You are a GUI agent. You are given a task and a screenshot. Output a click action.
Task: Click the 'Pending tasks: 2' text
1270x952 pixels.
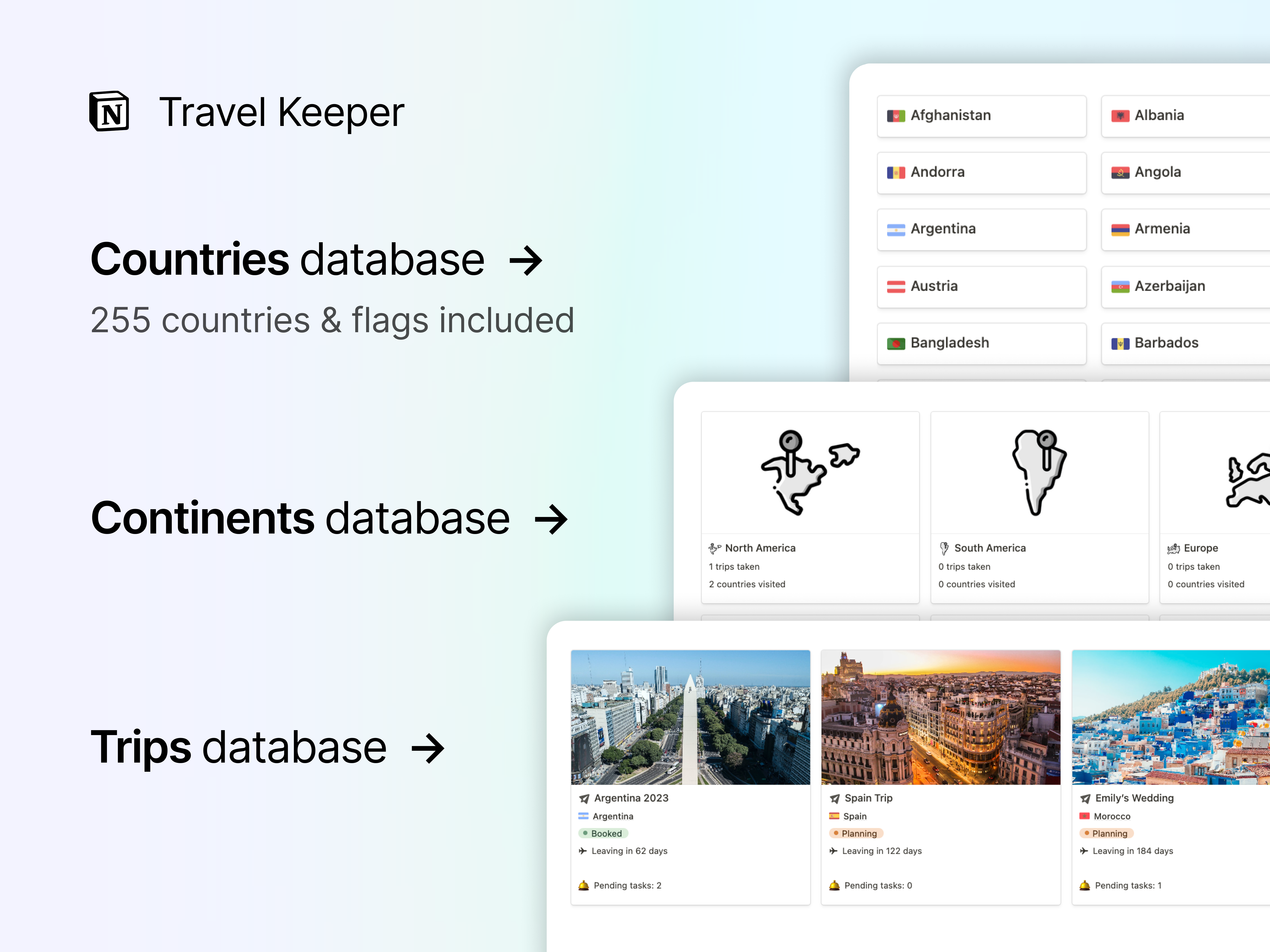click(628, 886)
